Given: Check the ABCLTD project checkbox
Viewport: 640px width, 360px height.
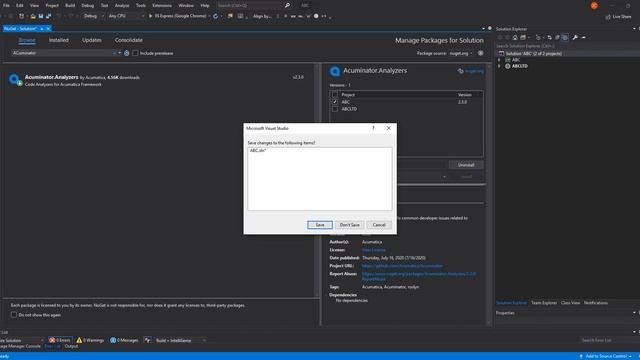Looking at the screenshot, I should 335,109.
